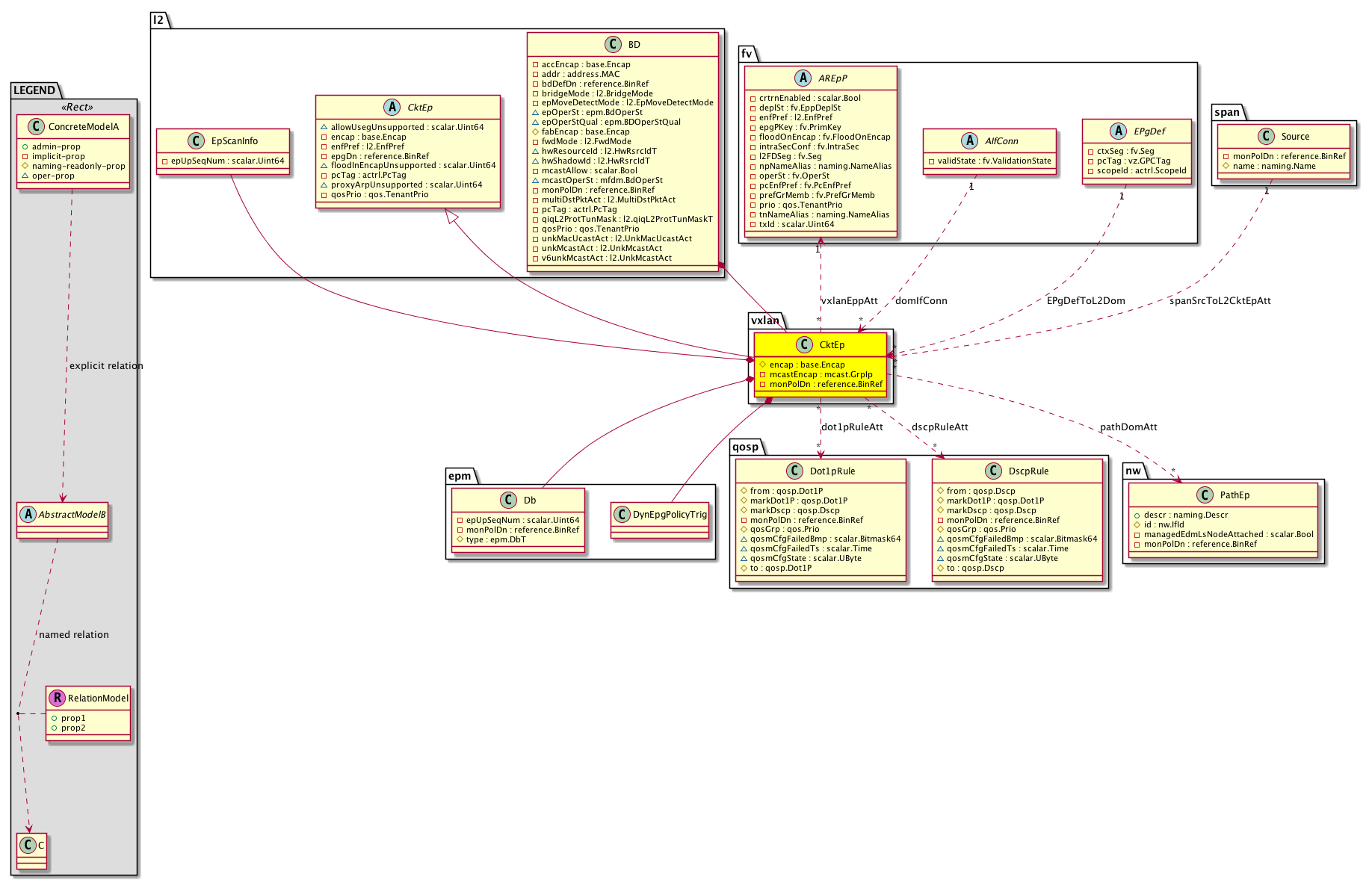Click the A icon of AbstractModelB
1372x883 pixels.
[x=28, y=514]
